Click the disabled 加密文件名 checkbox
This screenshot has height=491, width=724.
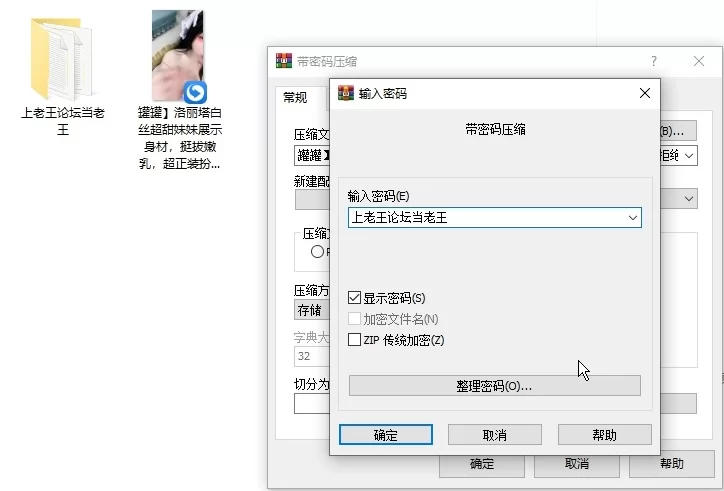[354, 319]
